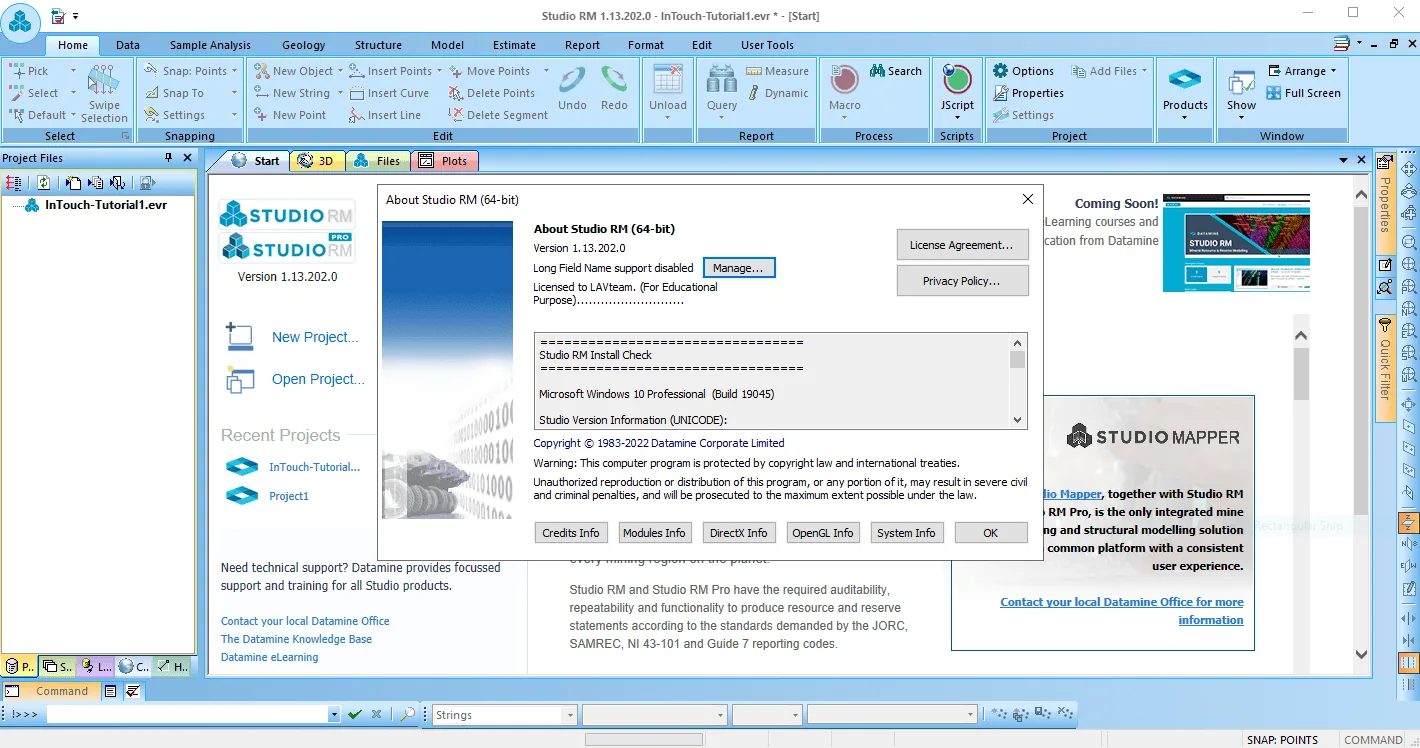The image size is (1420, 748).
Task: Switch to the 3D document tab
Action: [318, 161]
